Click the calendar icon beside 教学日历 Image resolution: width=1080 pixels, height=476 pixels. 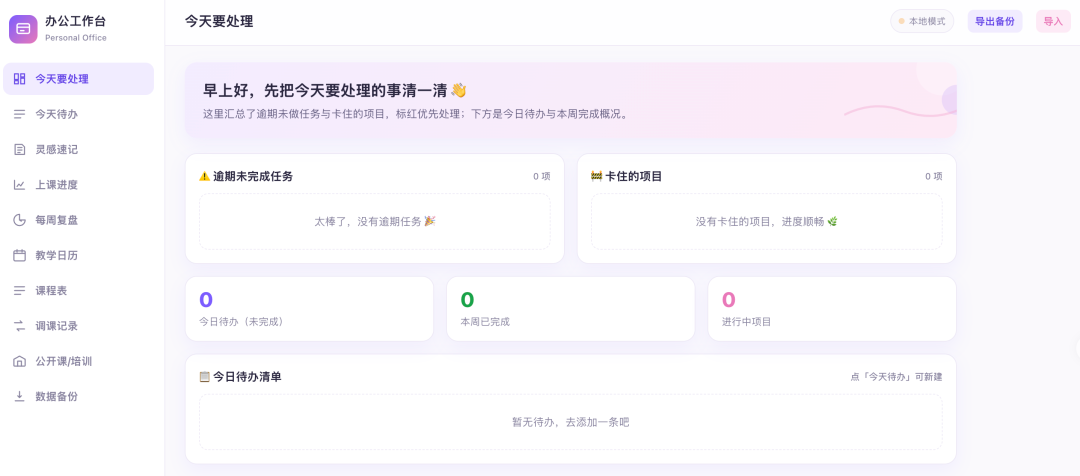(19, 256)
